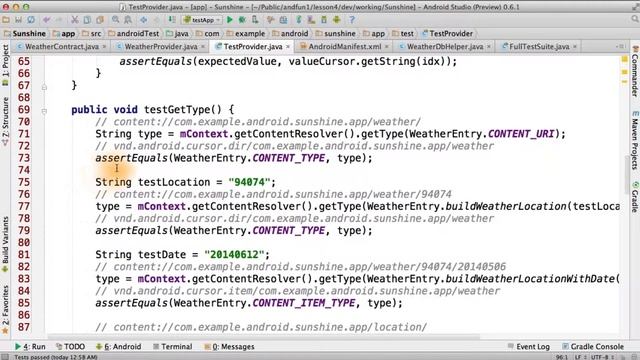This screenshot has height=360, width=640.
Task: Close the WeatherContract.java tab
Action: click(104, 47)
